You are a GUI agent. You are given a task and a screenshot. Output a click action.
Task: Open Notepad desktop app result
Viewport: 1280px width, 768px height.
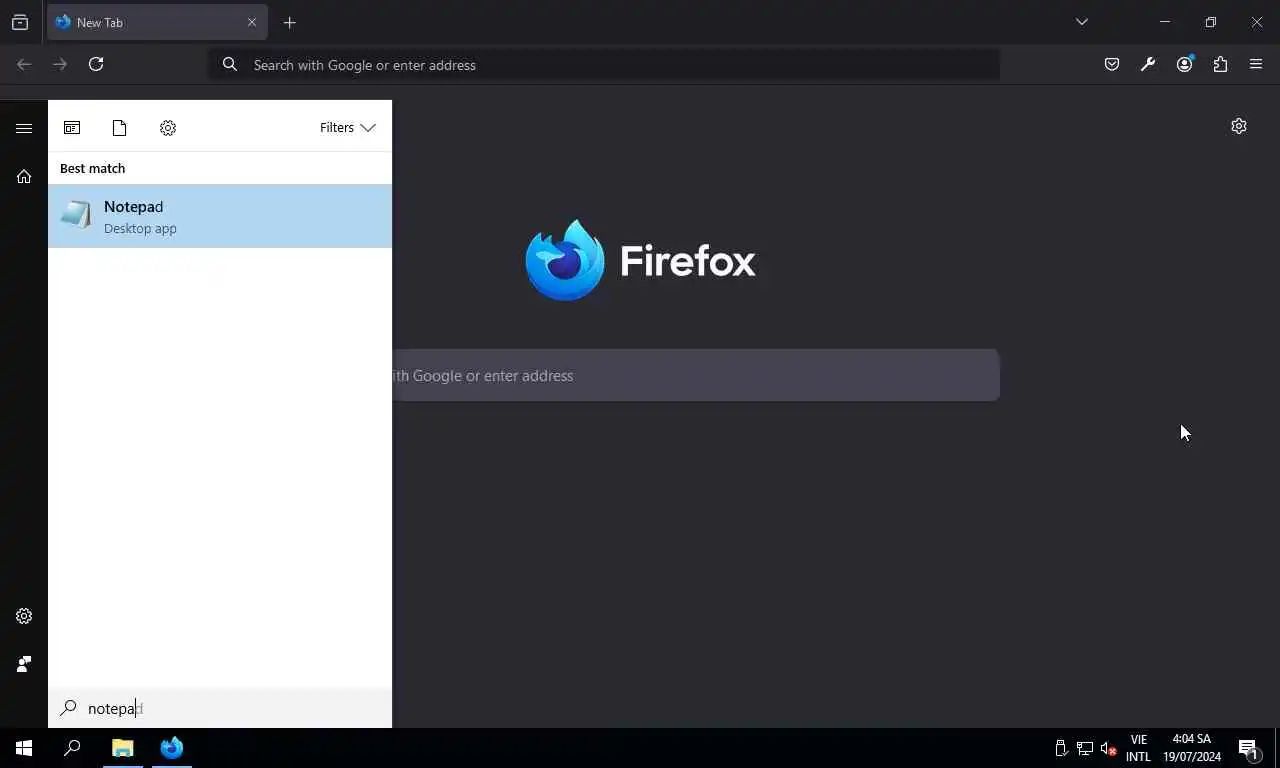(220, 216)
